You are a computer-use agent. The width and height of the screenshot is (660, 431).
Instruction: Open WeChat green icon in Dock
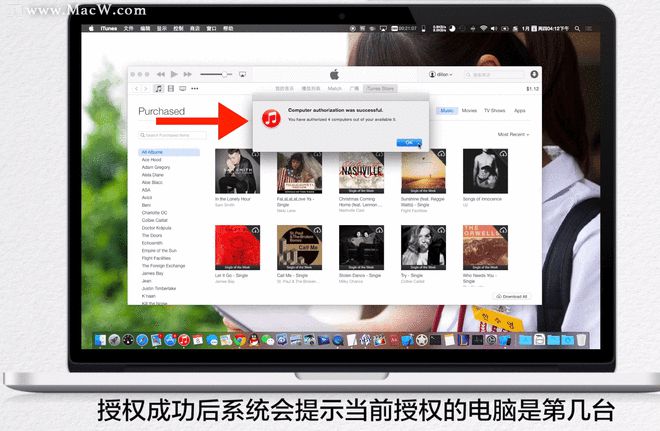point(268,340)
